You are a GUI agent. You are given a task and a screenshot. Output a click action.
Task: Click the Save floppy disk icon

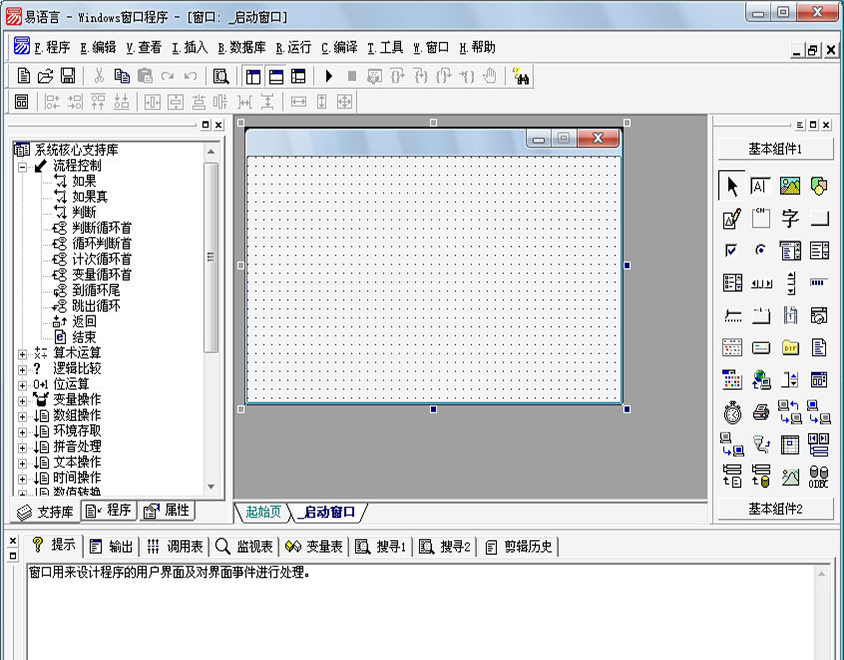[68, 76]
